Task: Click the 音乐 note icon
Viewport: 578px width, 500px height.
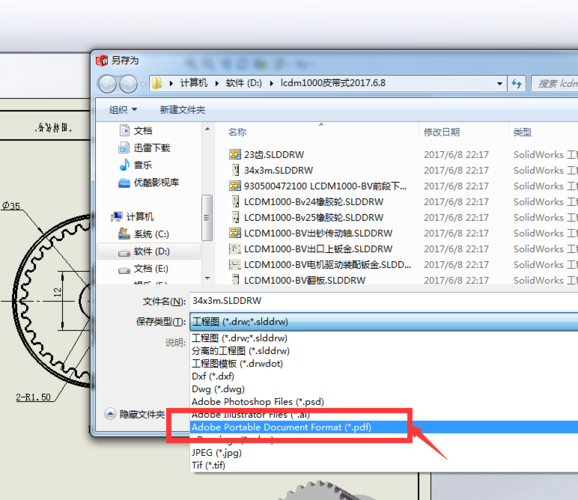Action: click(x=125, y=164)
